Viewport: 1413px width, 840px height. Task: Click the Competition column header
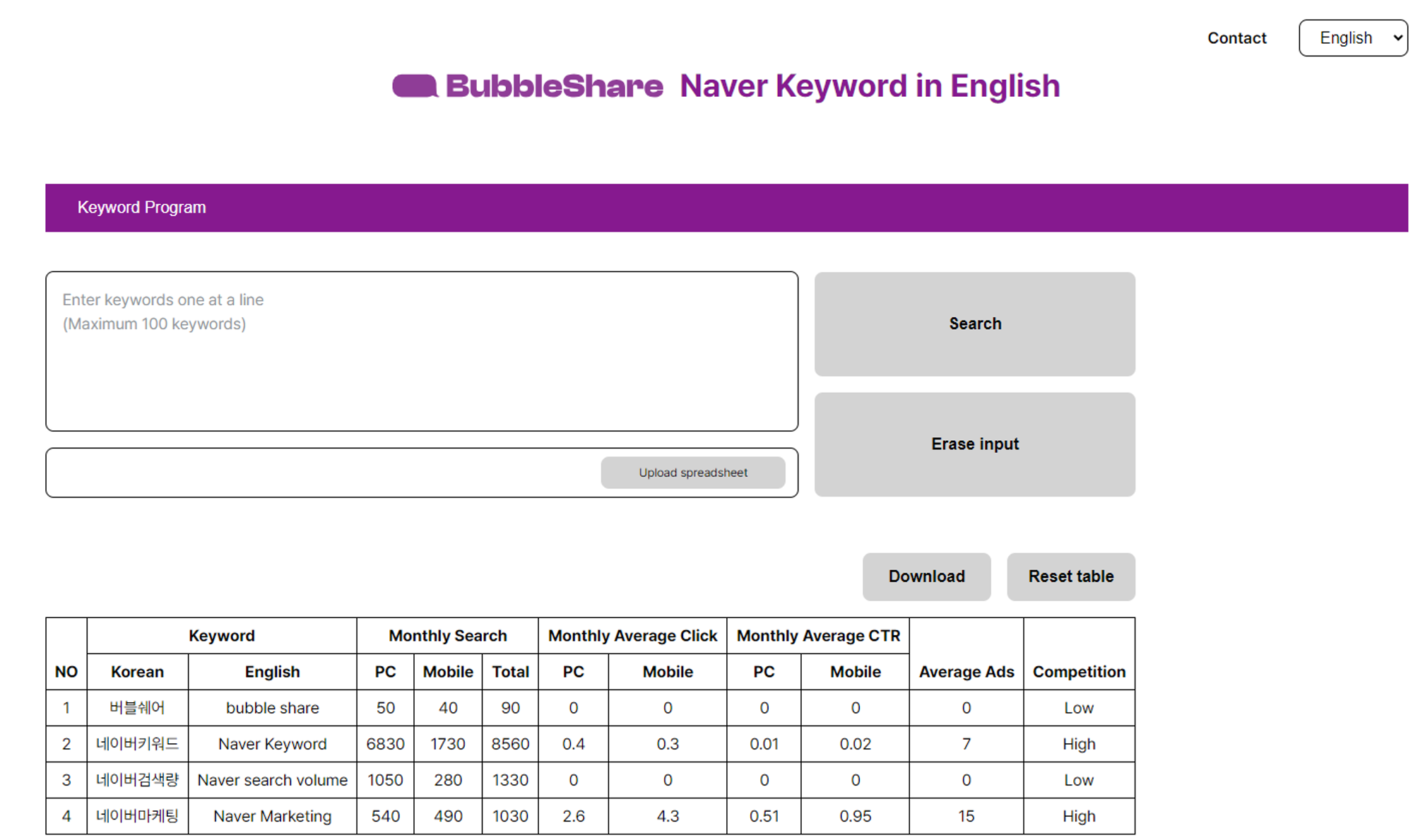coord(1079,672)
